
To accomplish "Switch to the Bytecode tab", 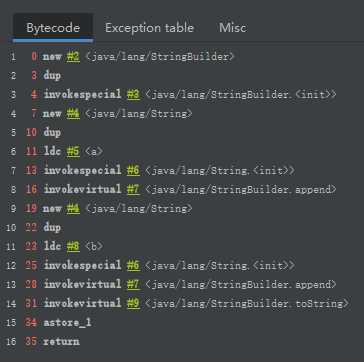I will tap(53, 28).
